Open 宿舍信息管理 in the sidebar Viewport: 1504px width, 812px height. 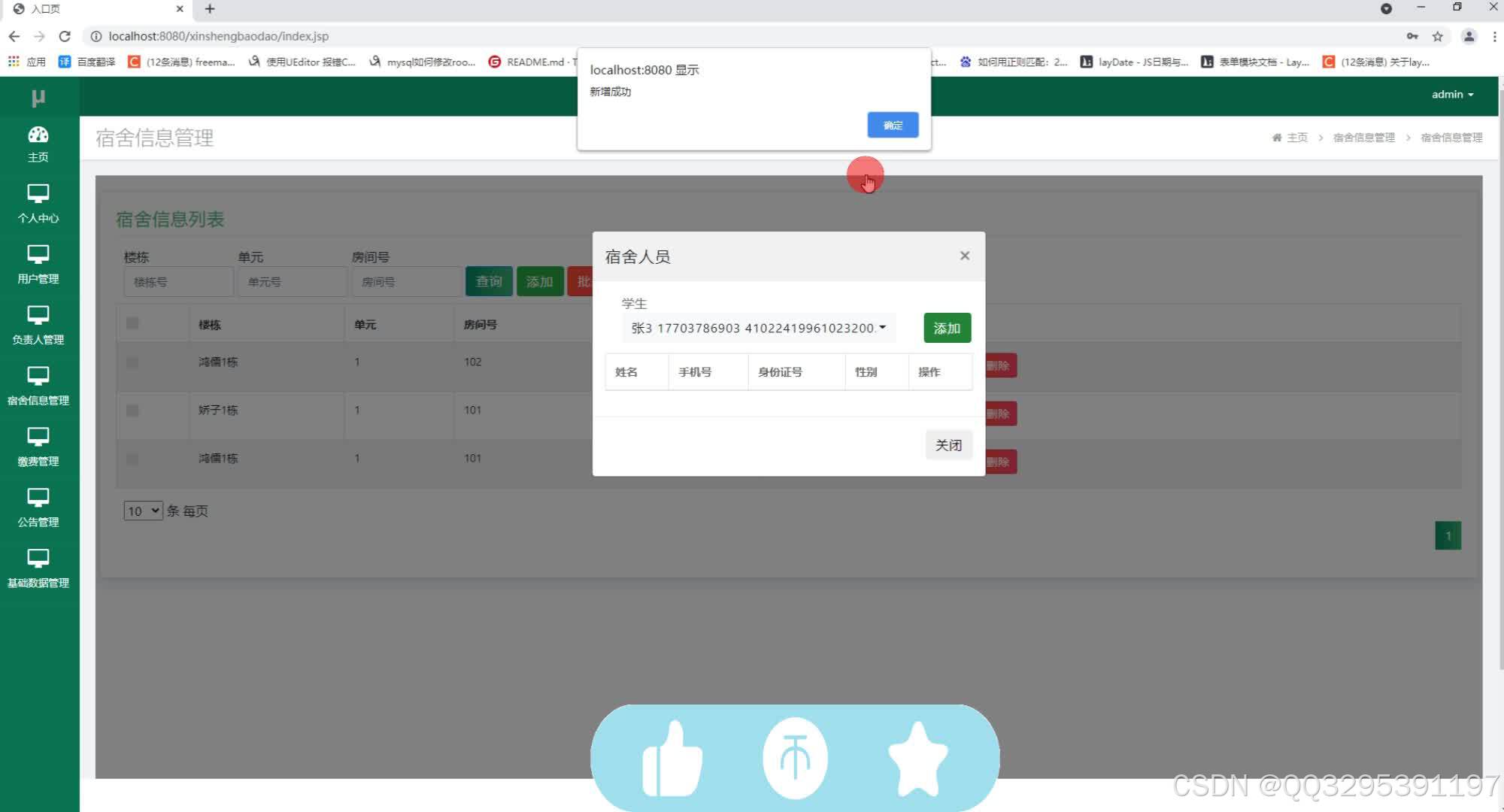[38, 386]
